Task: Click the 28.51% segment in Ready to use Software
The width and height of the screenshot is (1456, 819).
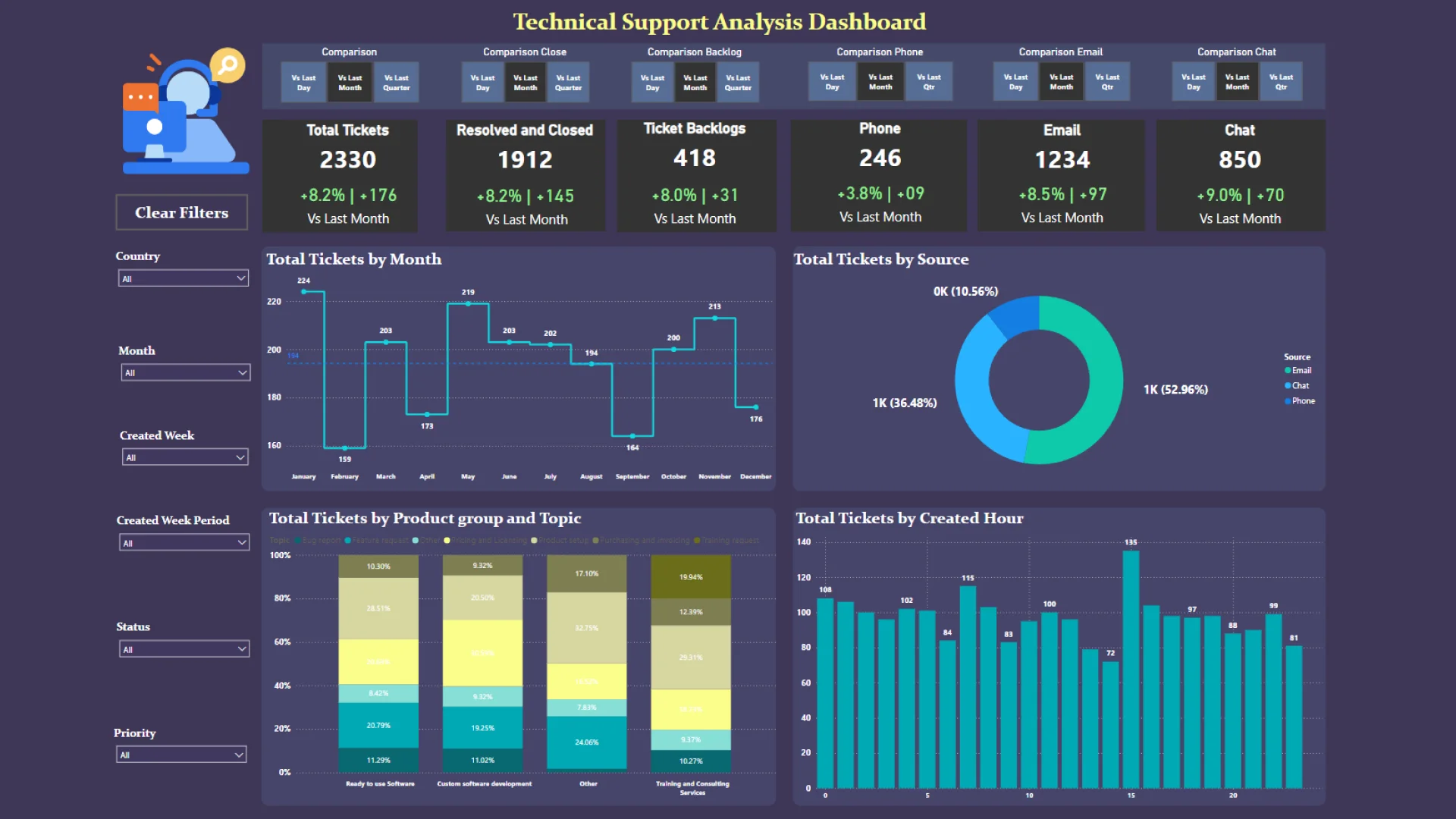Action: click(378, 608)
